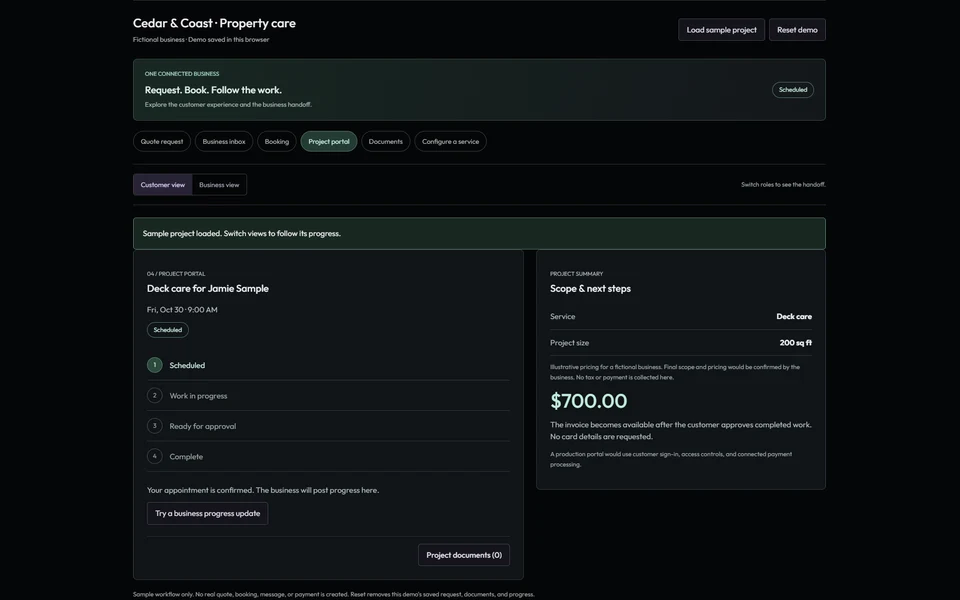Select the Ready for approval step label
The height and width of the screenshot is (600, 960).
[203, 426]
